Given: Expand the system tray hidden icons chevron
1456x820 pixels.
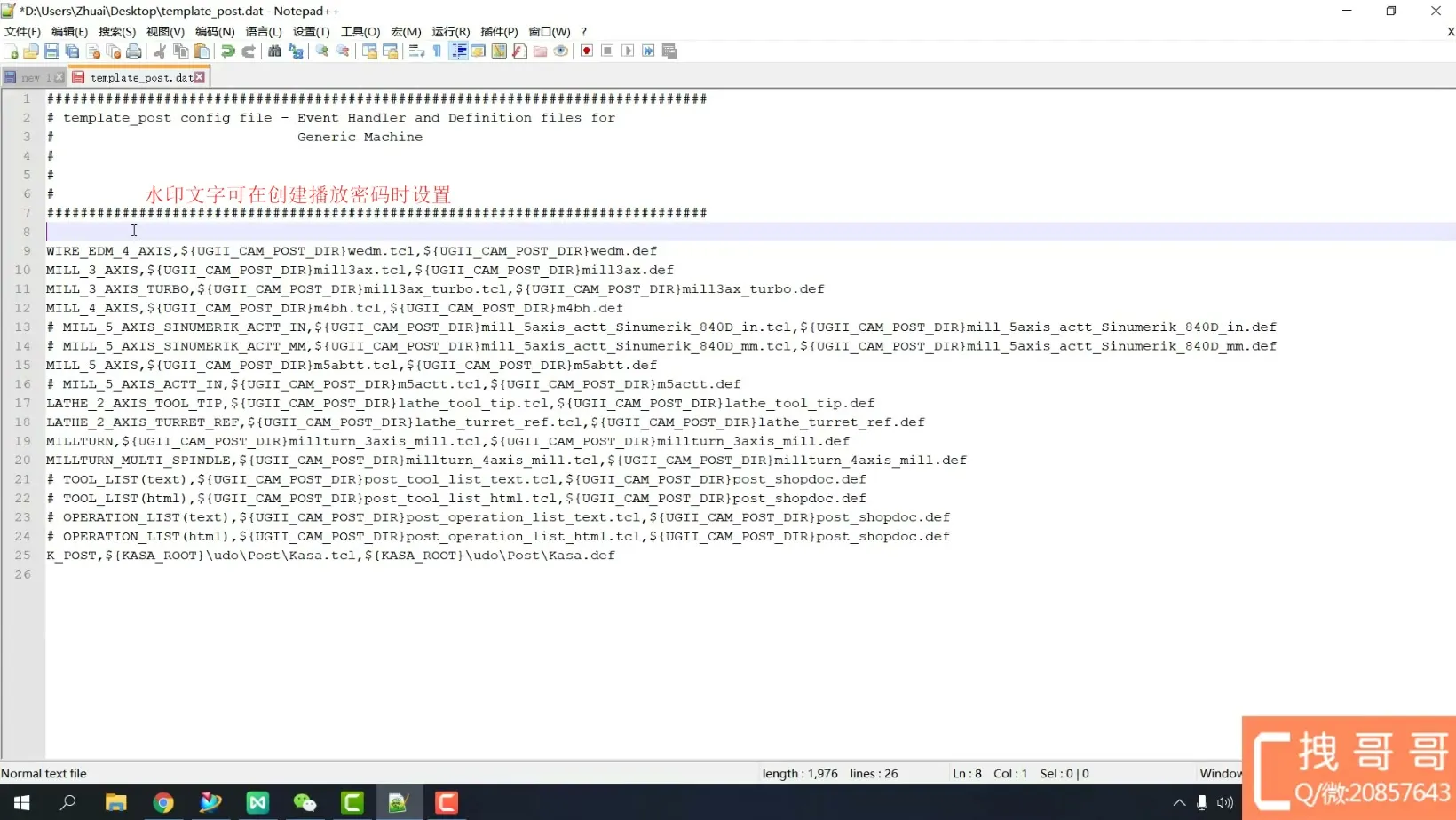Looking at the screenshot, I should (x=1179, y=803).
